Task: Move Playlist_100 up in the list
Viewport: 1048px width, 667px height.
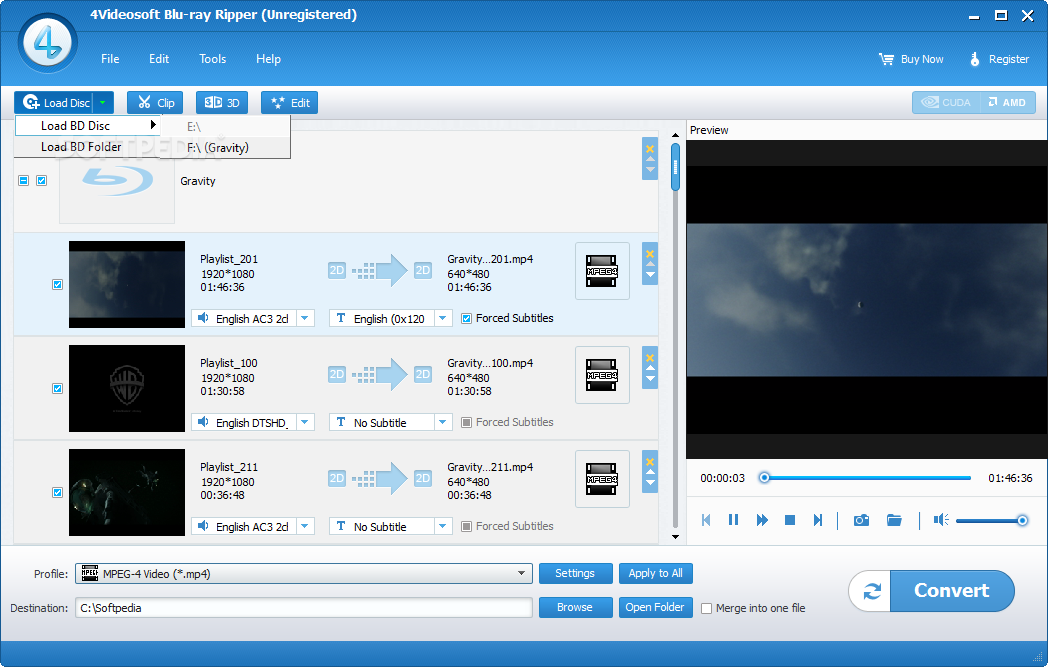Action: click(650, 368)
